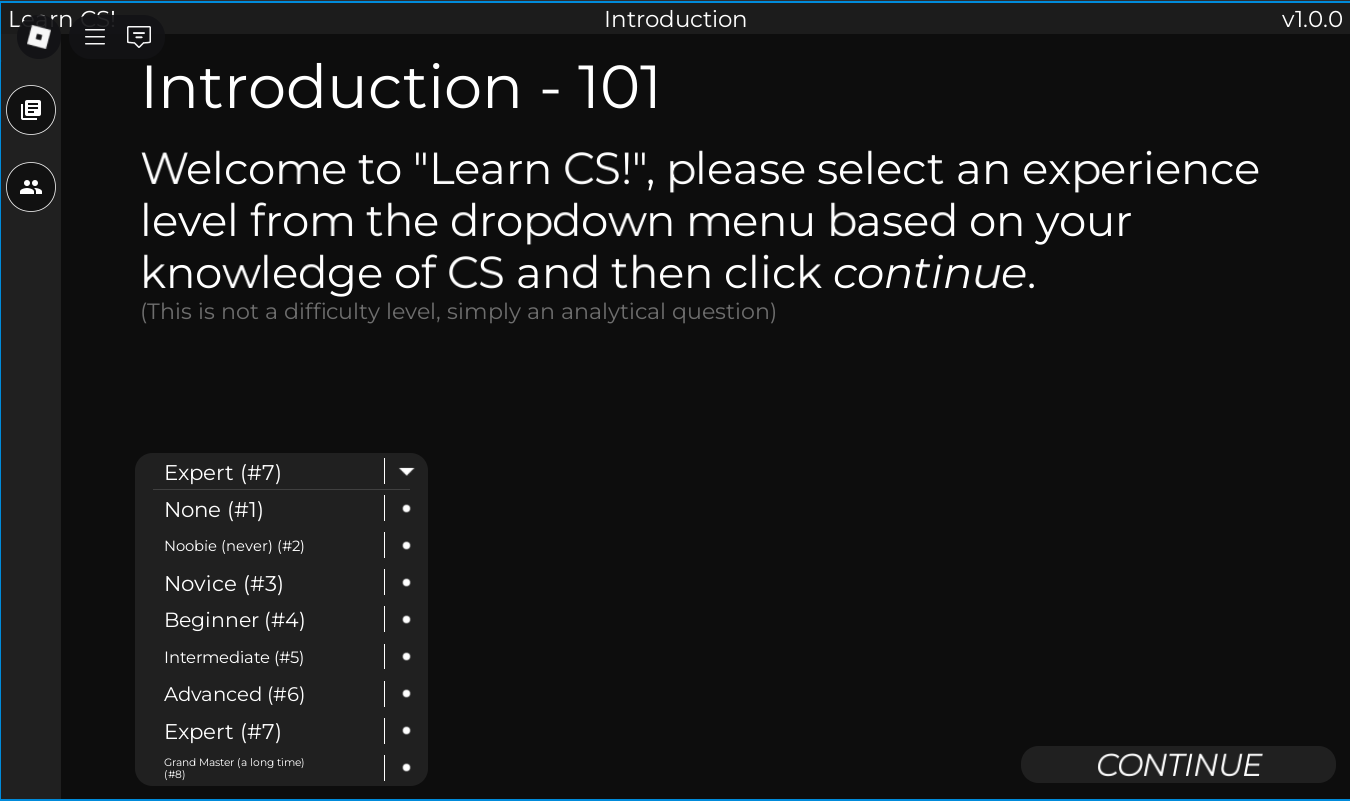Click the hamburger menu icon
Screen dimensions: 1350x801
click(95, 37)
